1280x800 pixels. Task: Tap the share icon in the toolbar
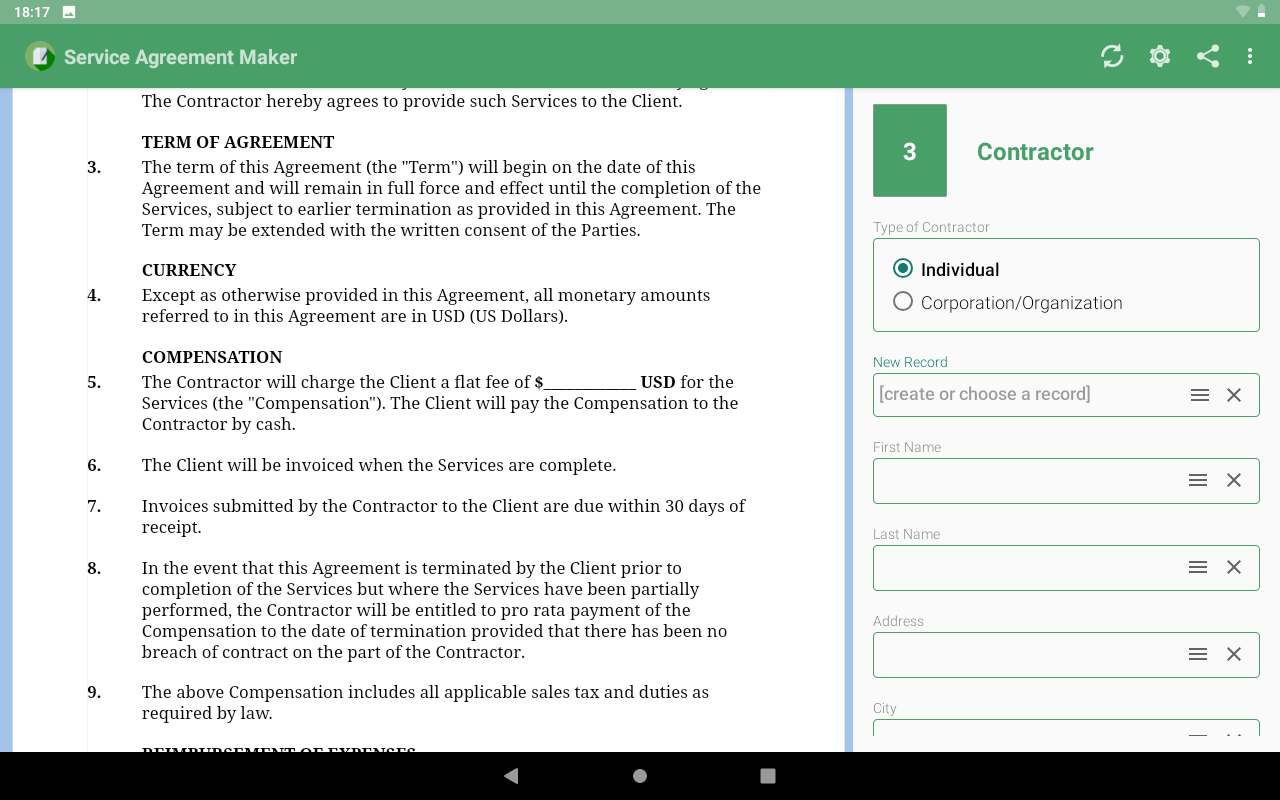pos(1208,56)
